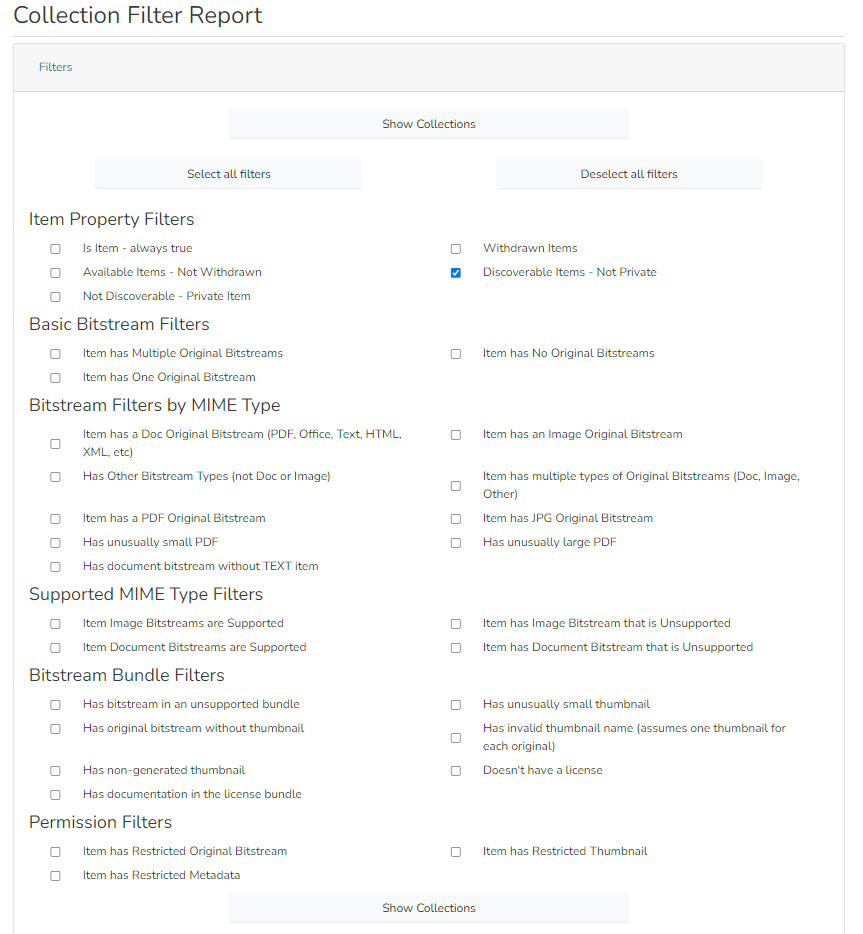Tick Item has a PDF Original Bitstream

click(x=56, y=519)
